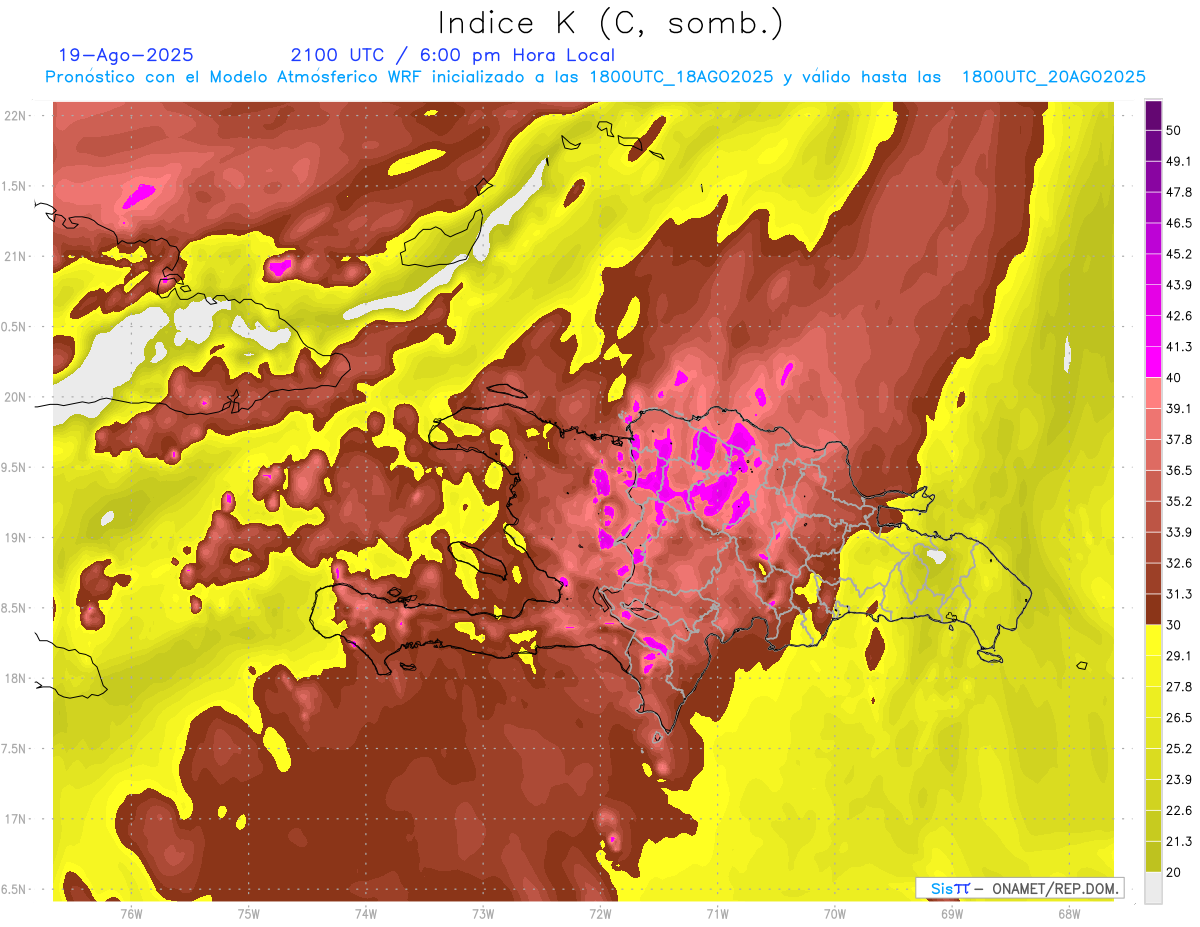Click the colorbar label '50'
The width and height of the screenshot is (1200, 927).
coord(1175,131)
